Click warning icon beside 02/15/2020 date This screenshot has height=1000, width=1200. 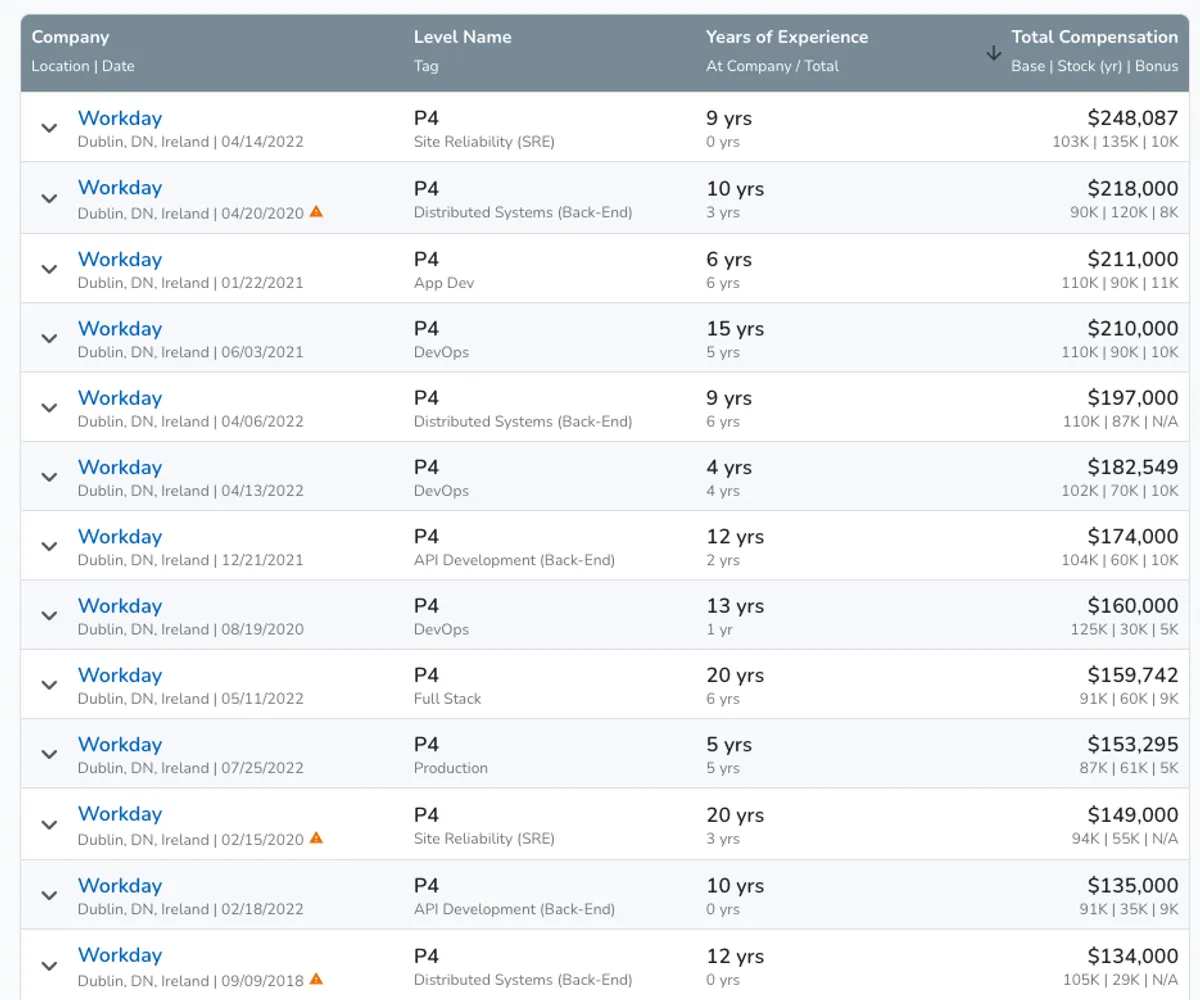[x=316, y=838]
